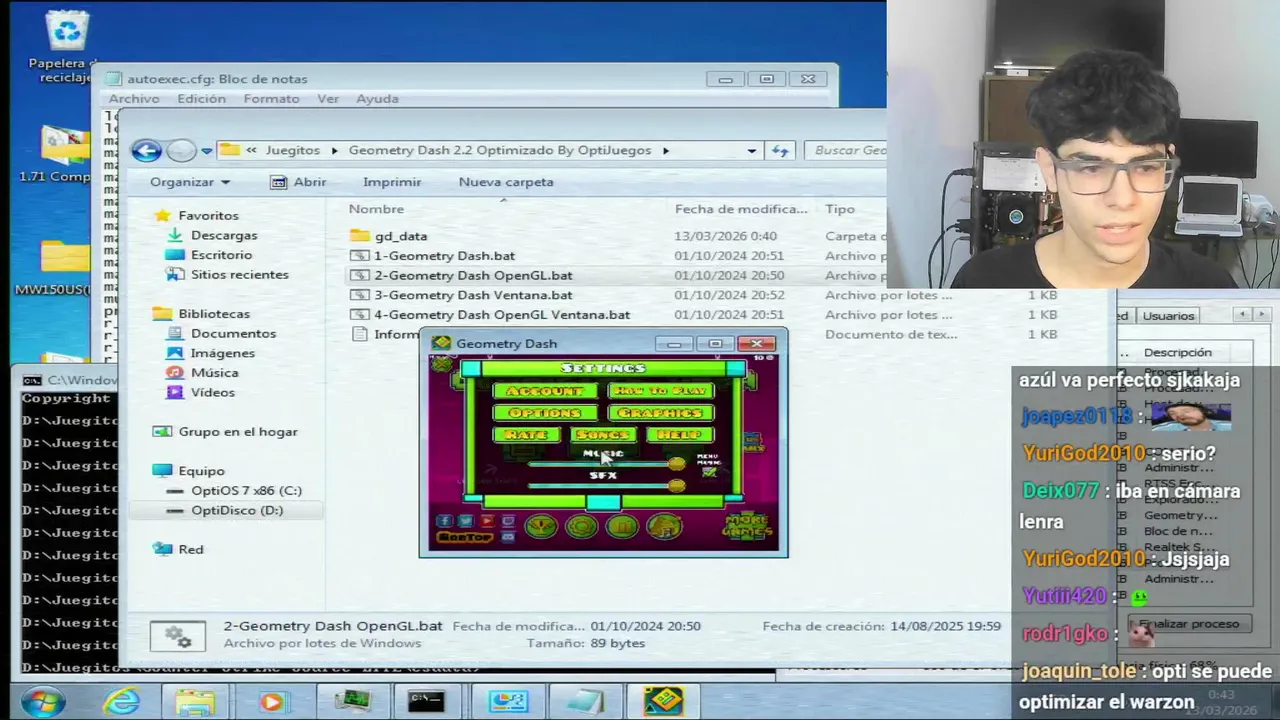Viewport: 1280px width, 720px height.
Task: Switch to Notepad taskbar icon
Action: (584, 702)
